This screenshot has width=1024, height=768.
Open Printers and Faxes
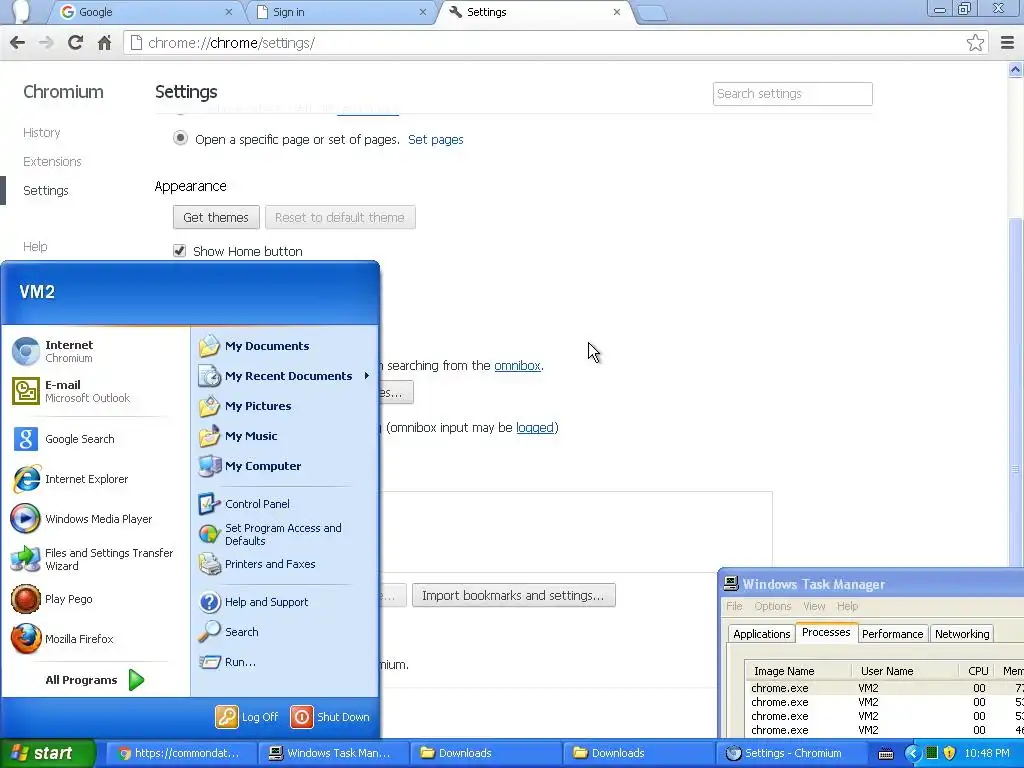click(285, 564)
